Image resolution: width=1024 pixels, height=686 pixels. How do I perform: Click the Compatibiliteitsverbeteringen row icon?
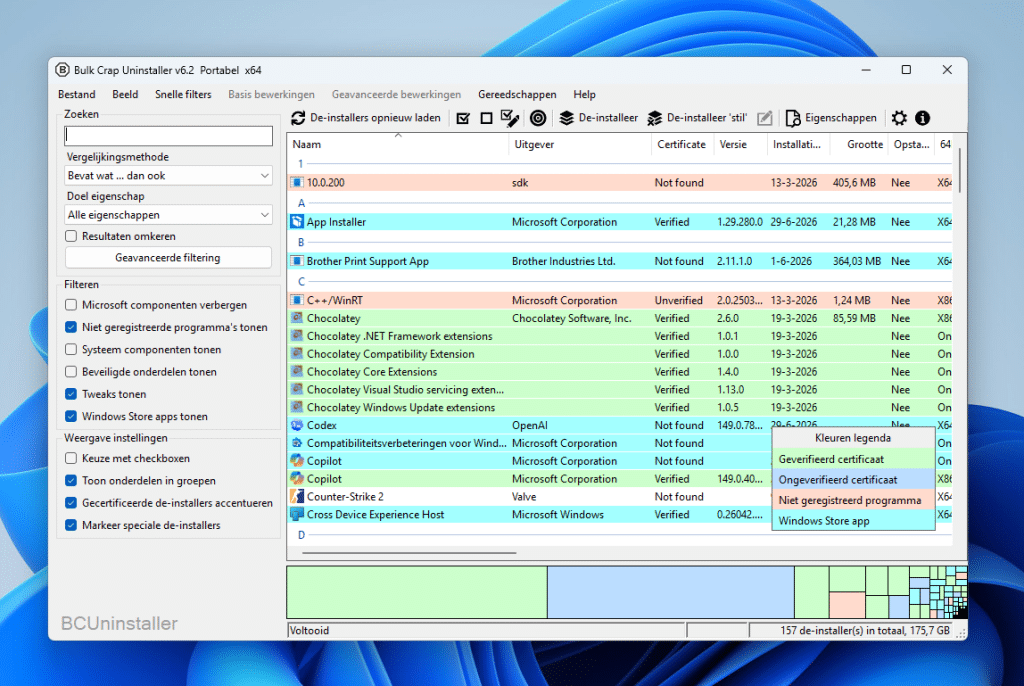coord(296,443)
